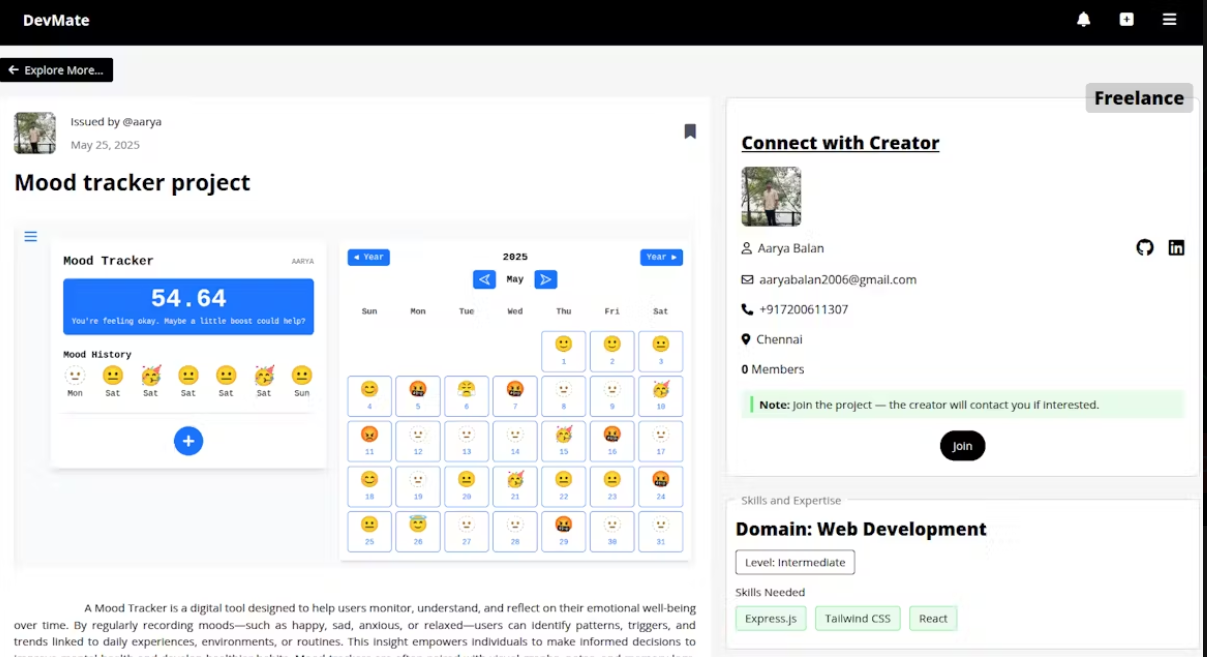Click the blue plus button in Mood Tracker
The image size is (1207, 657).
tap(188, 441)
